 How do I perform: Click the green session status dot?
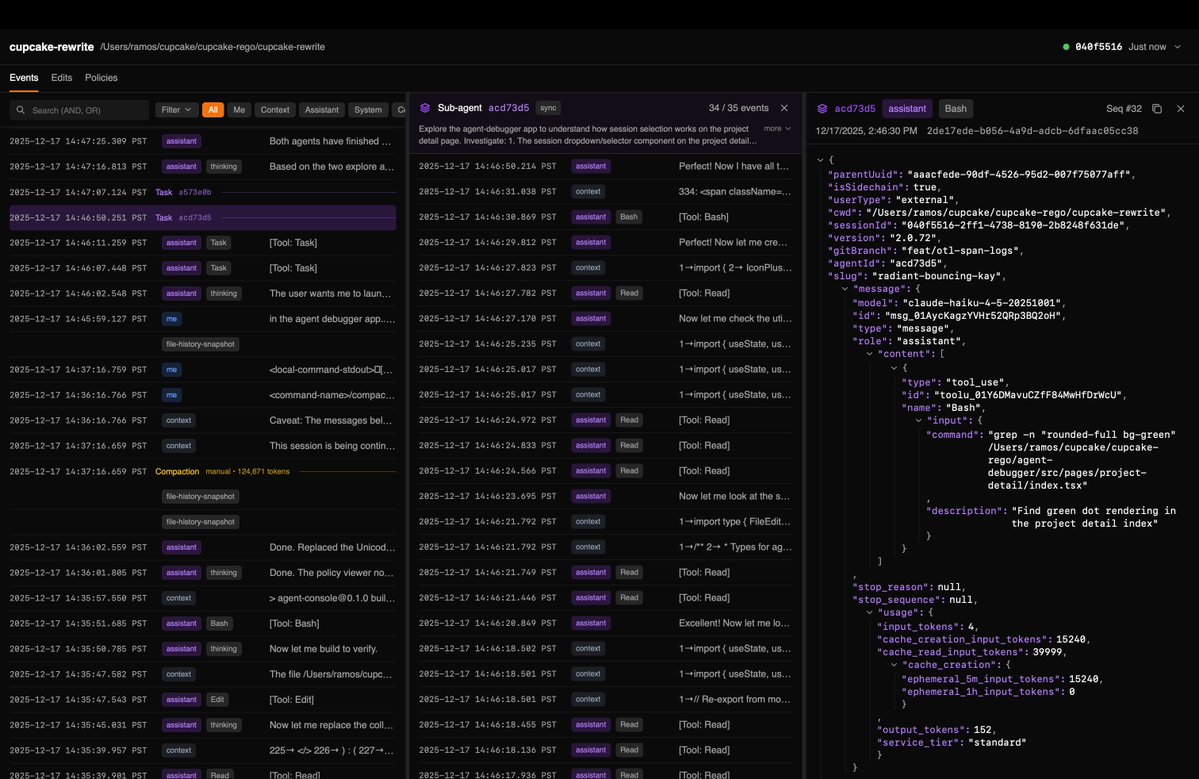coord(1066,47)
